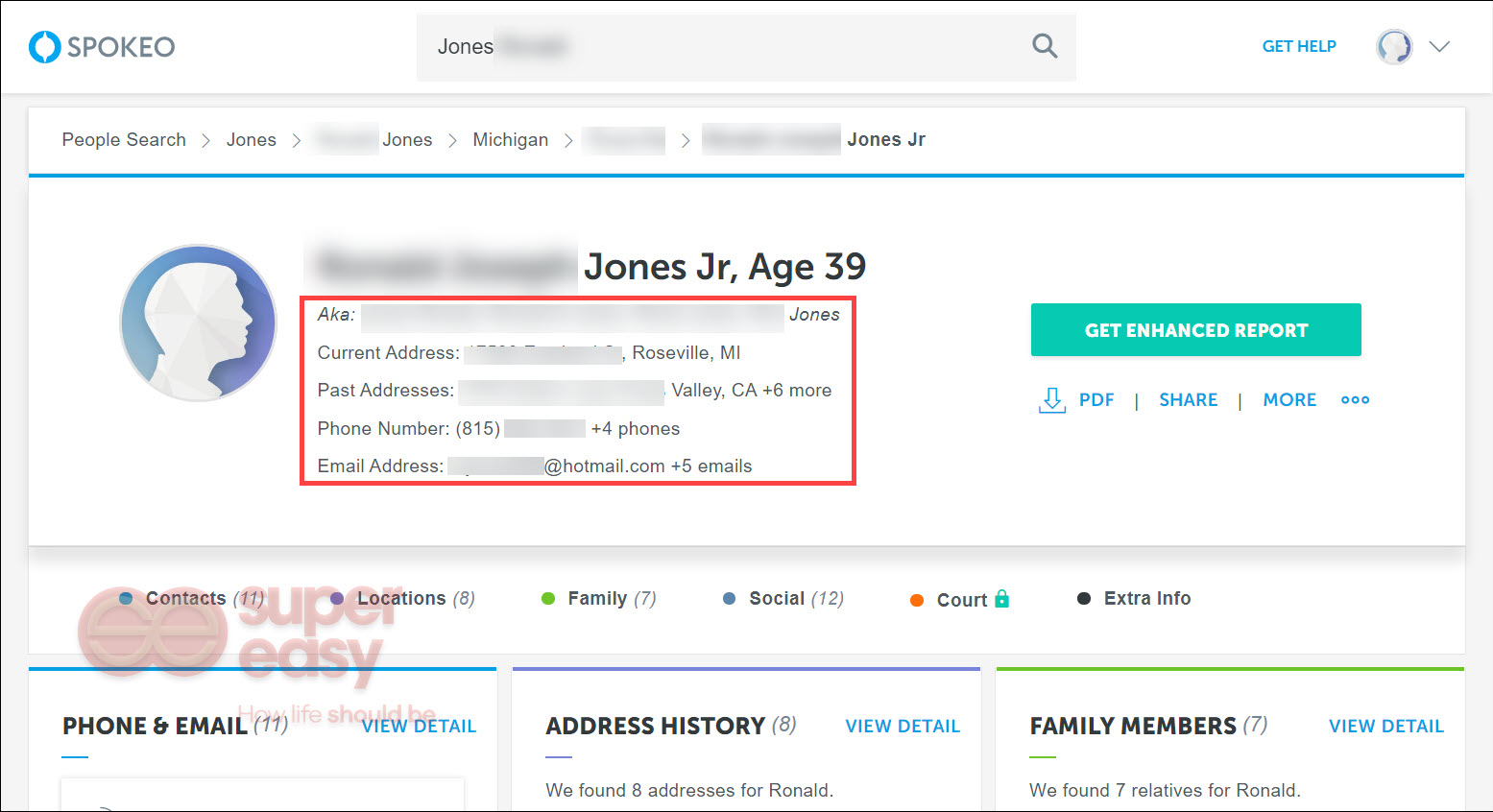Screen dimensions: 1493x812
Task: Click the Spokeo logo
Action: [x=102, y=46]
